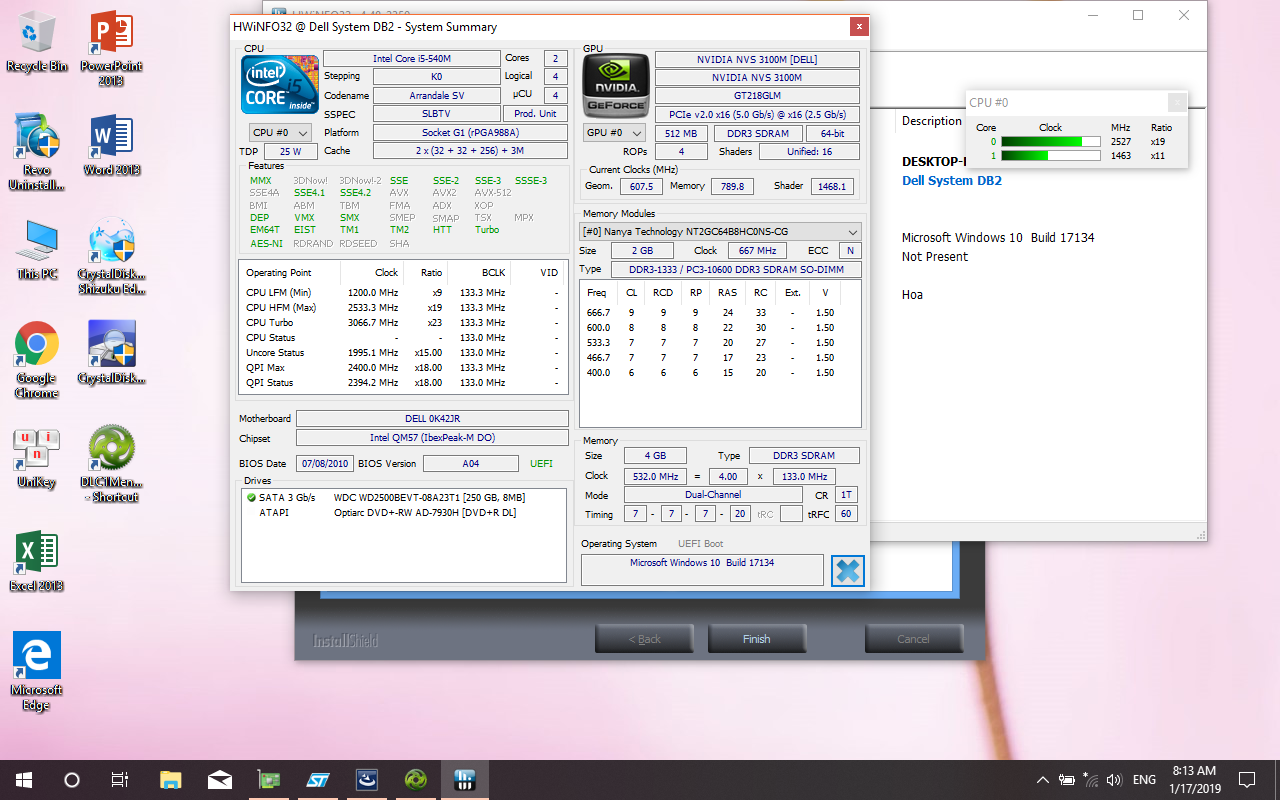The image size is (1280, 800).
Task: Click the Core 1 clock bar
Action: [x=1050, y=156]
